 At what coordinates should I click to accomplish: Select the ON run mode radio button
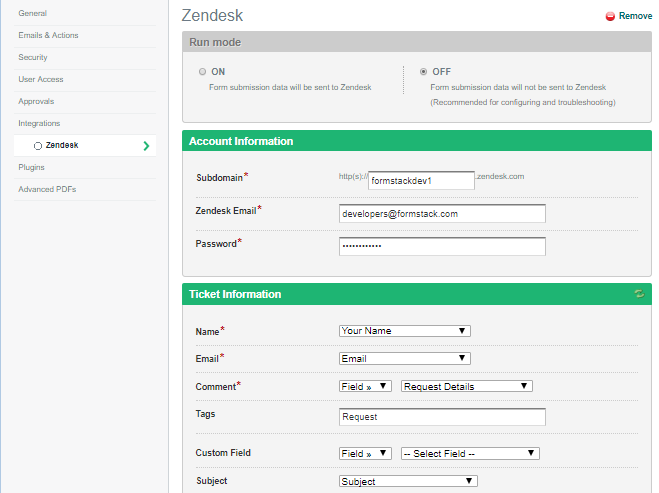pos(203,72)
